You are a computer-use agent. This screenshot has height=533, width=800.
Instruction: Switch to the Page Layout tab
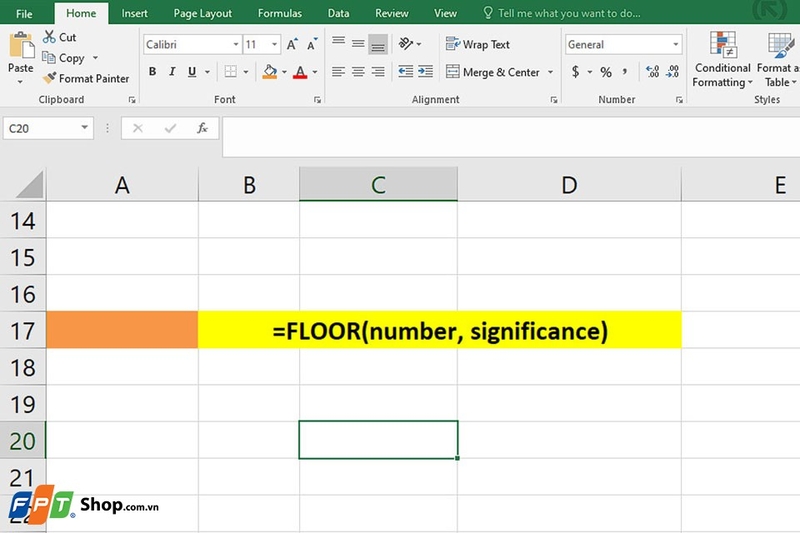tap(203, 13)
